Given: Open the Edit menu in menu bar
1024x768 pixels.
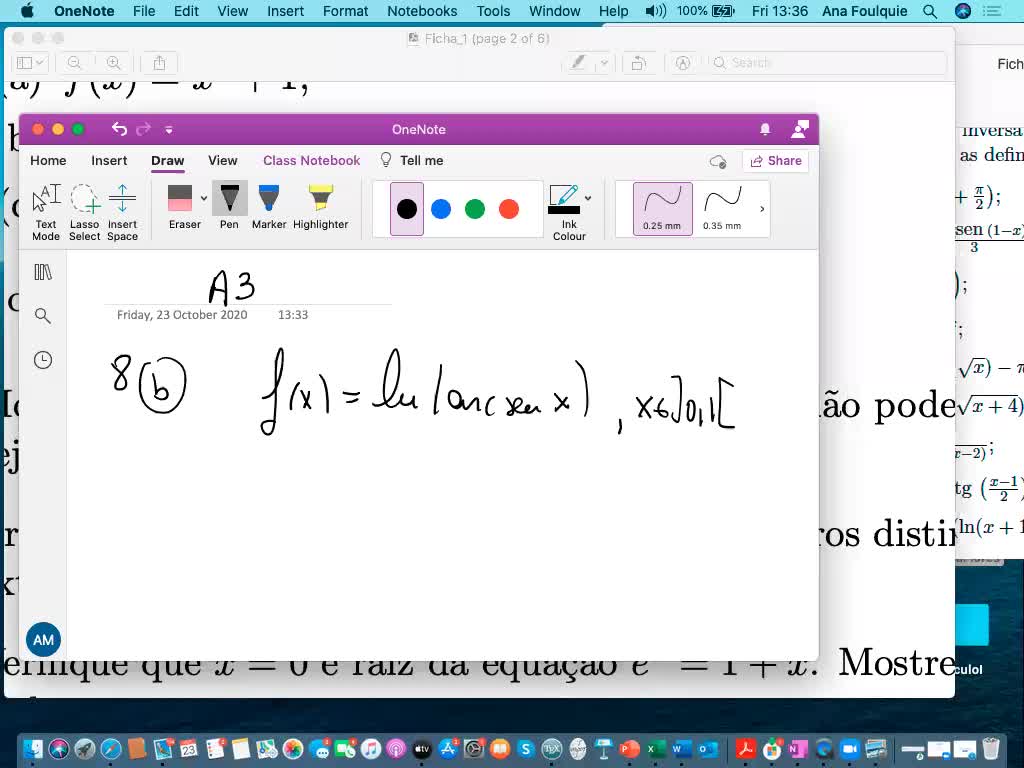Looking at the screenshot, I should [186, 11].
